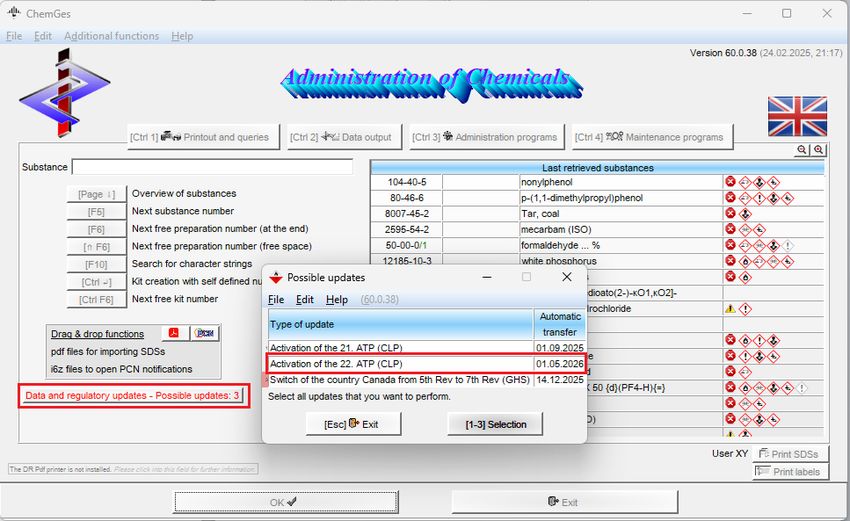The height and width of the screenshot is (521, 850).
Task: Click the 01.05.2026 automatic transfer date
Action: 559,364
